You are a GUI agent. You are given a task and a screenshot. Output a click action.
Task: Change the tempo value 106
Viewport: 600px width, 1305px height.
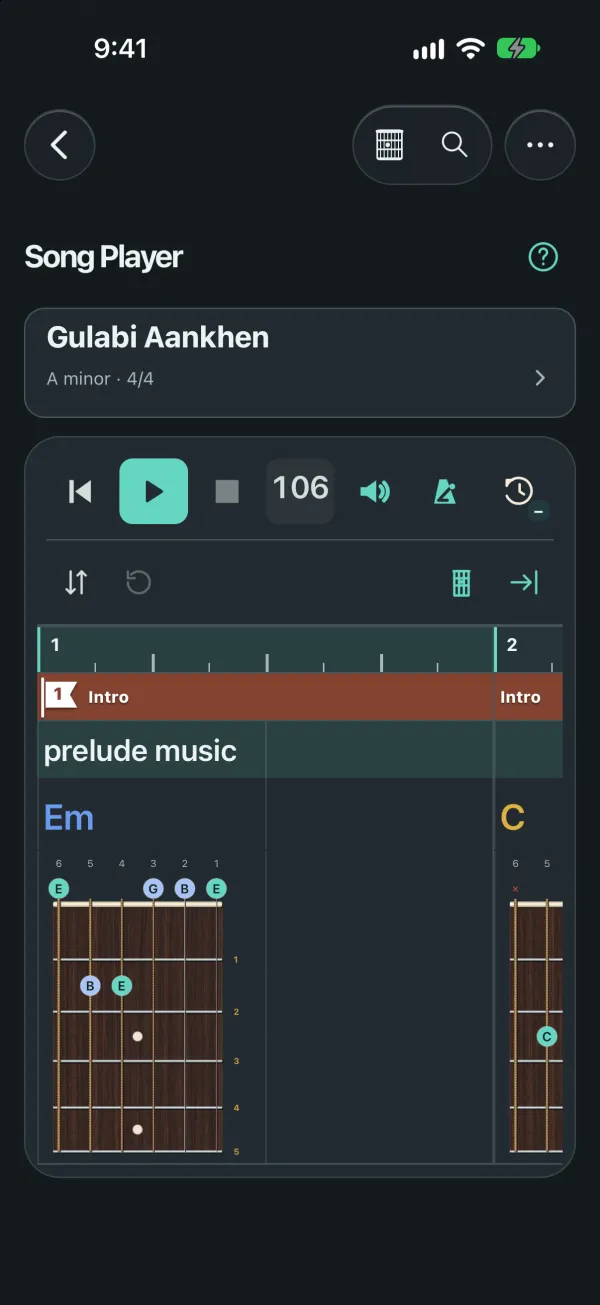click(x=300, y=491)
